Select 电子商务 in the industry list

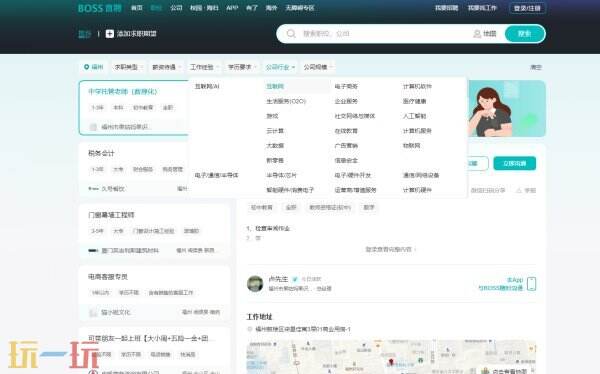(x=346, y=87)
